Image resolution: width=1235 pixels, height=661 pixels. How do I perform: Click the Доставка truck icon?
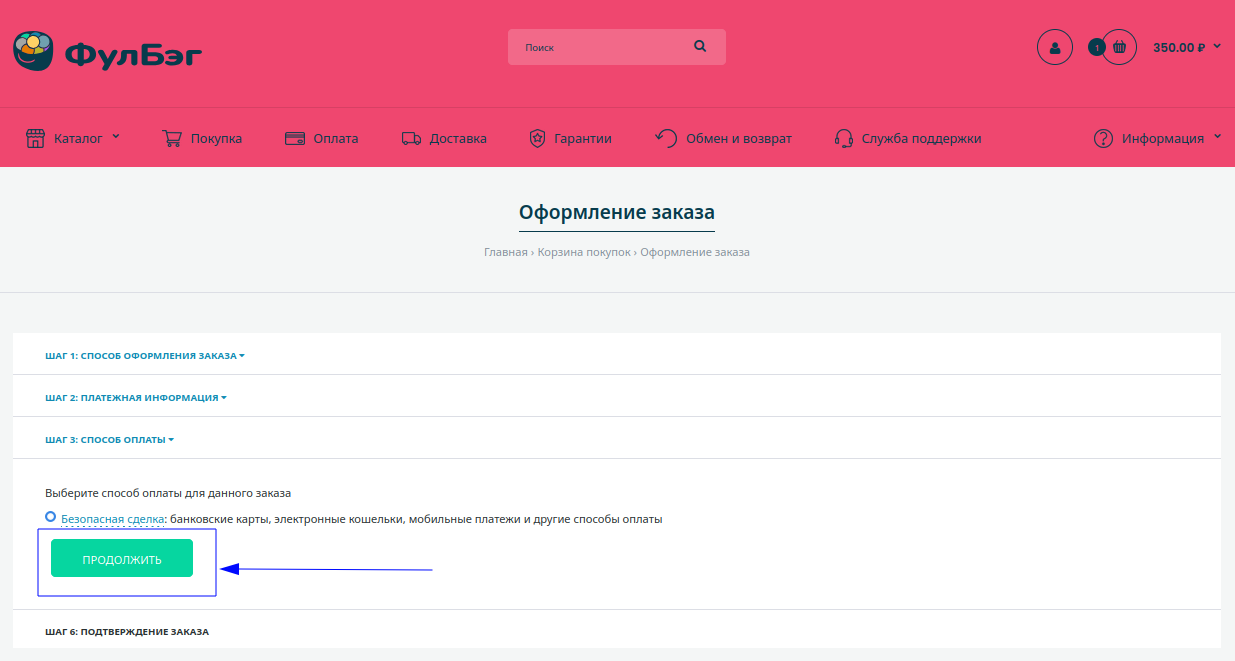click(411, 138)
